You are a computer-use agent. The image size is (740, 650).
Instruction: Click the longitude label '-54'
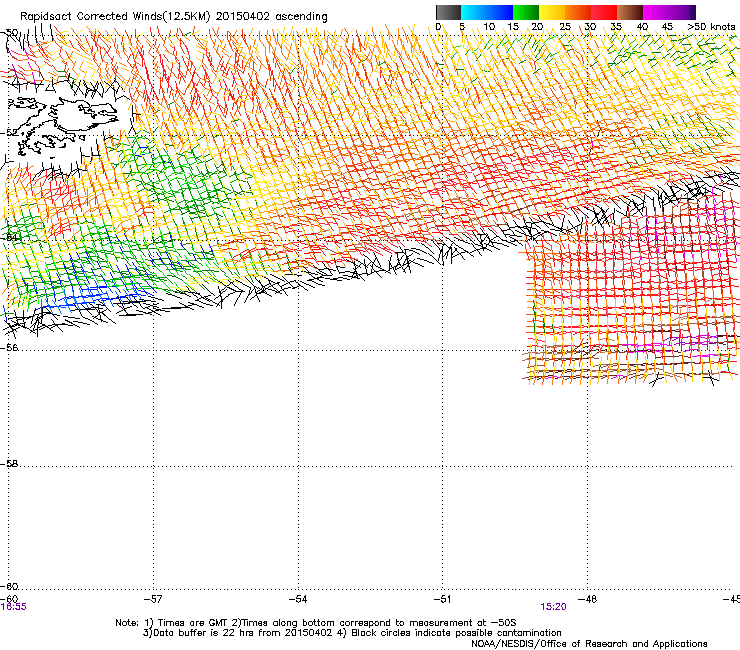point(298,599)
